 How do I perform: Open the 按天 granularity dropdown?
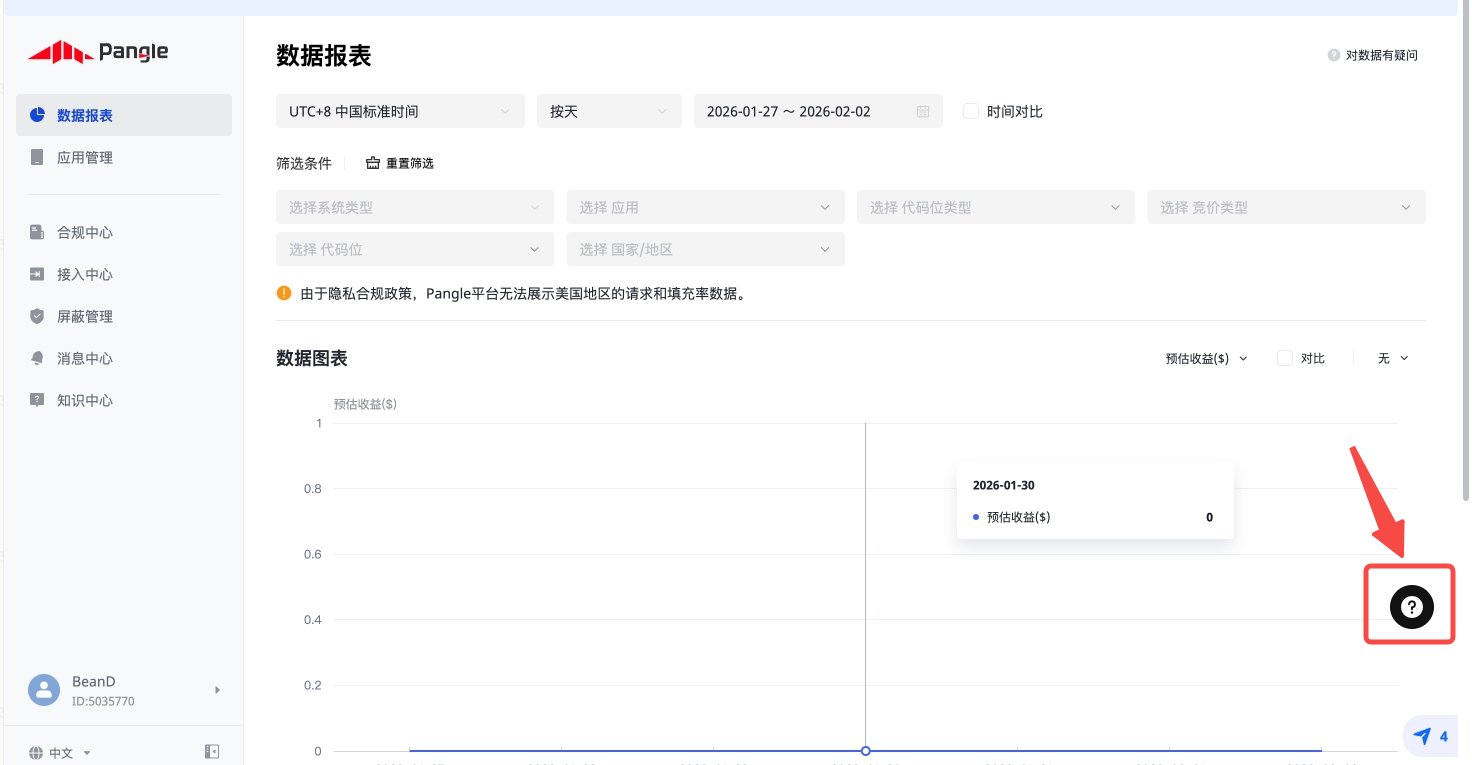[608, 112]
